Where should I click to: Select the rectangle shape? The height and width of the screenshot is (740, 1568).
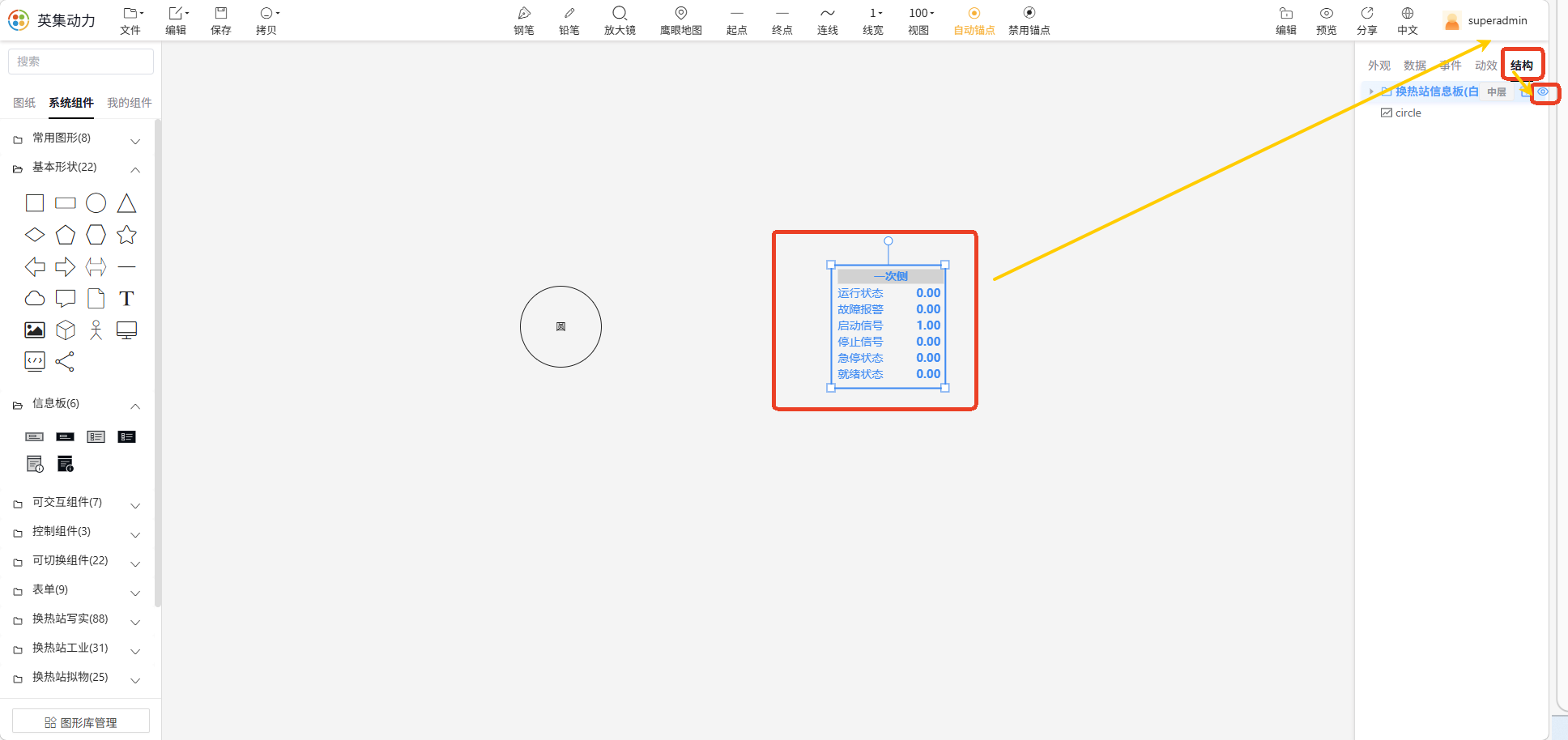point(66,202)
